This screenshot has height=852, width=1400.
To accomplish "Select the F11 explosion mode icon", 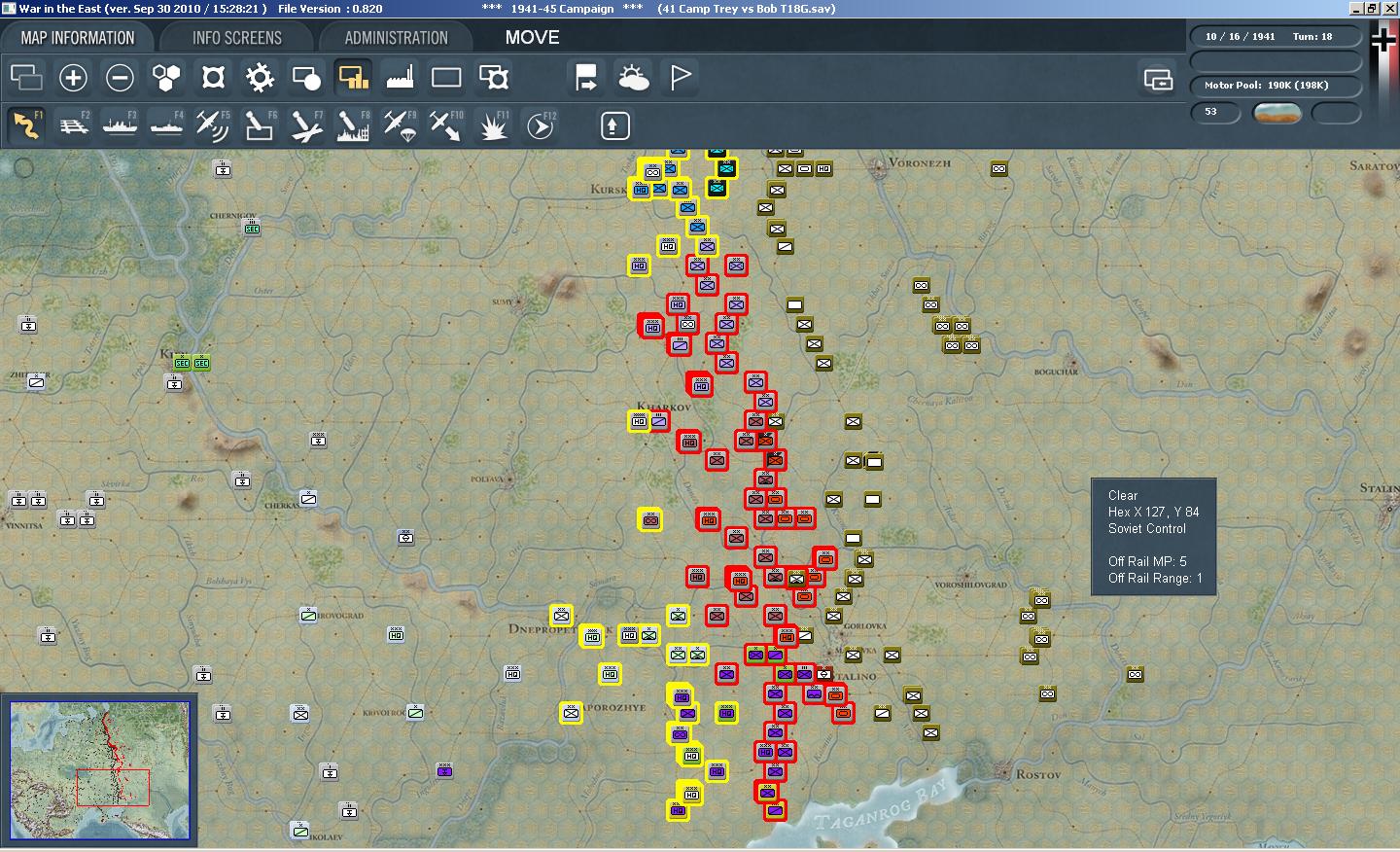I will point(493,125).
